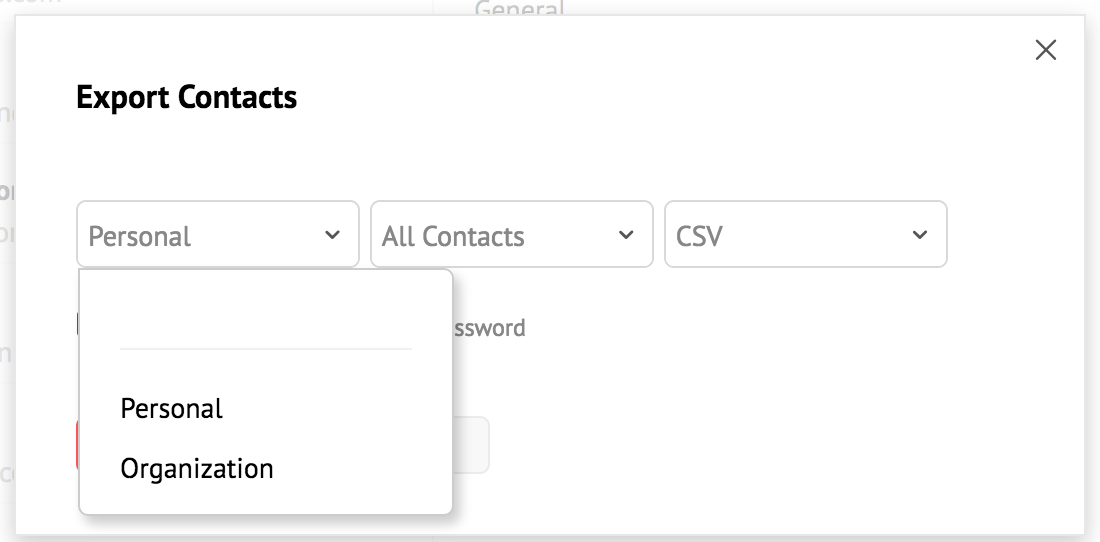Close the Export Contacts dialog
1100x542 pixels.
tap(1045, 50)
